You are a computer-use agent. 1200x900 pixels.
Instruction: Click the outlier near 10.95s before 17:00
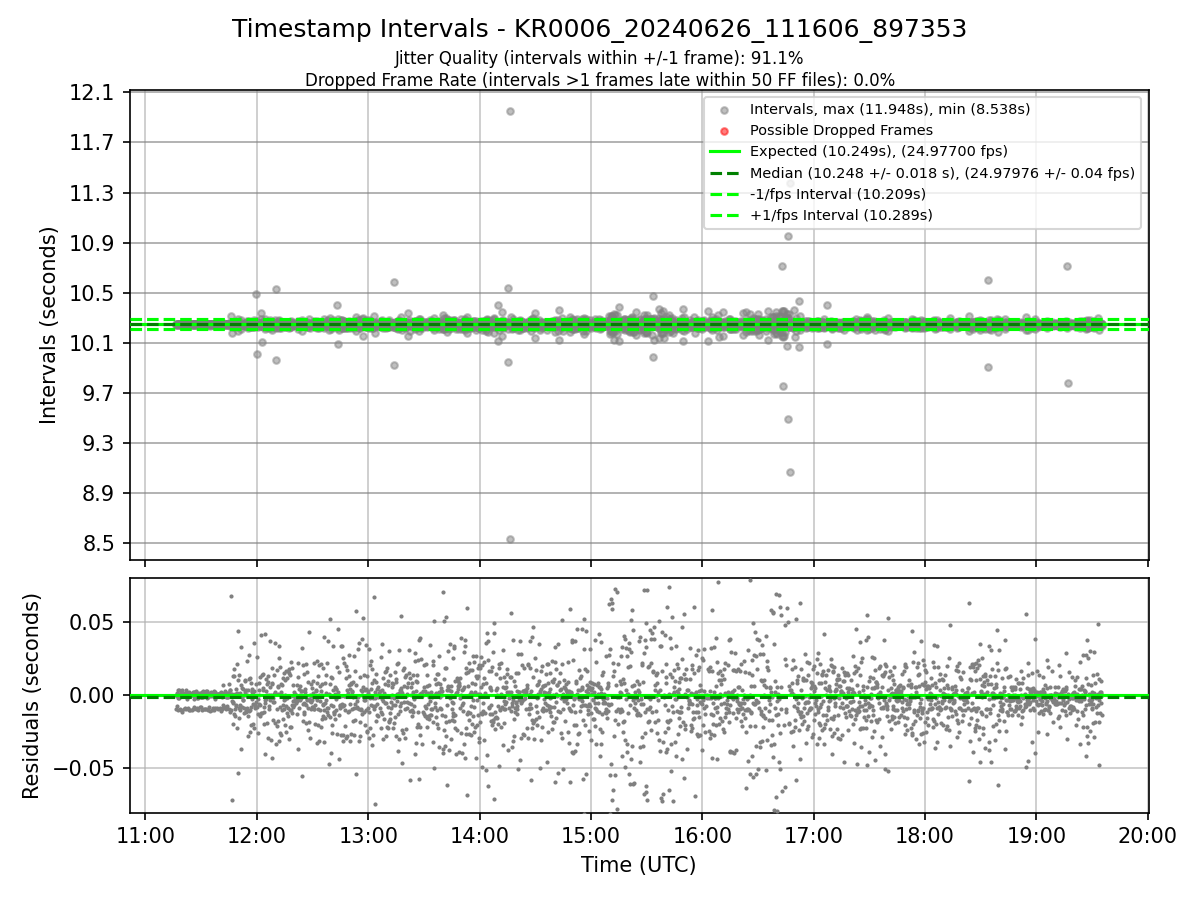[x=788, y=236]
